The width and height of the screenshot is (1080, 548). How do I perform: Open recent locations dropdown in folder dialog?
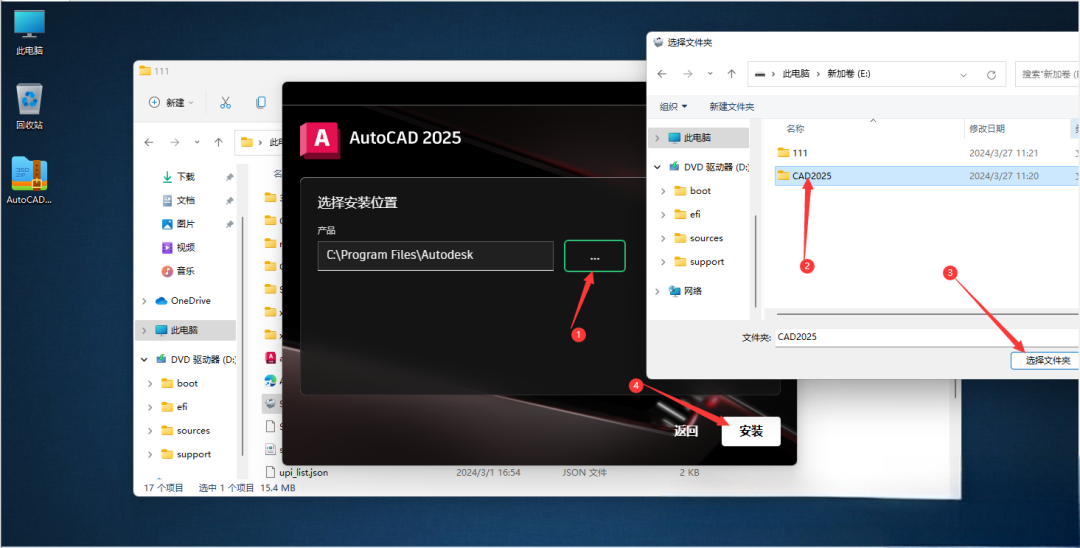pyautogui.click(x=710, y=74)
